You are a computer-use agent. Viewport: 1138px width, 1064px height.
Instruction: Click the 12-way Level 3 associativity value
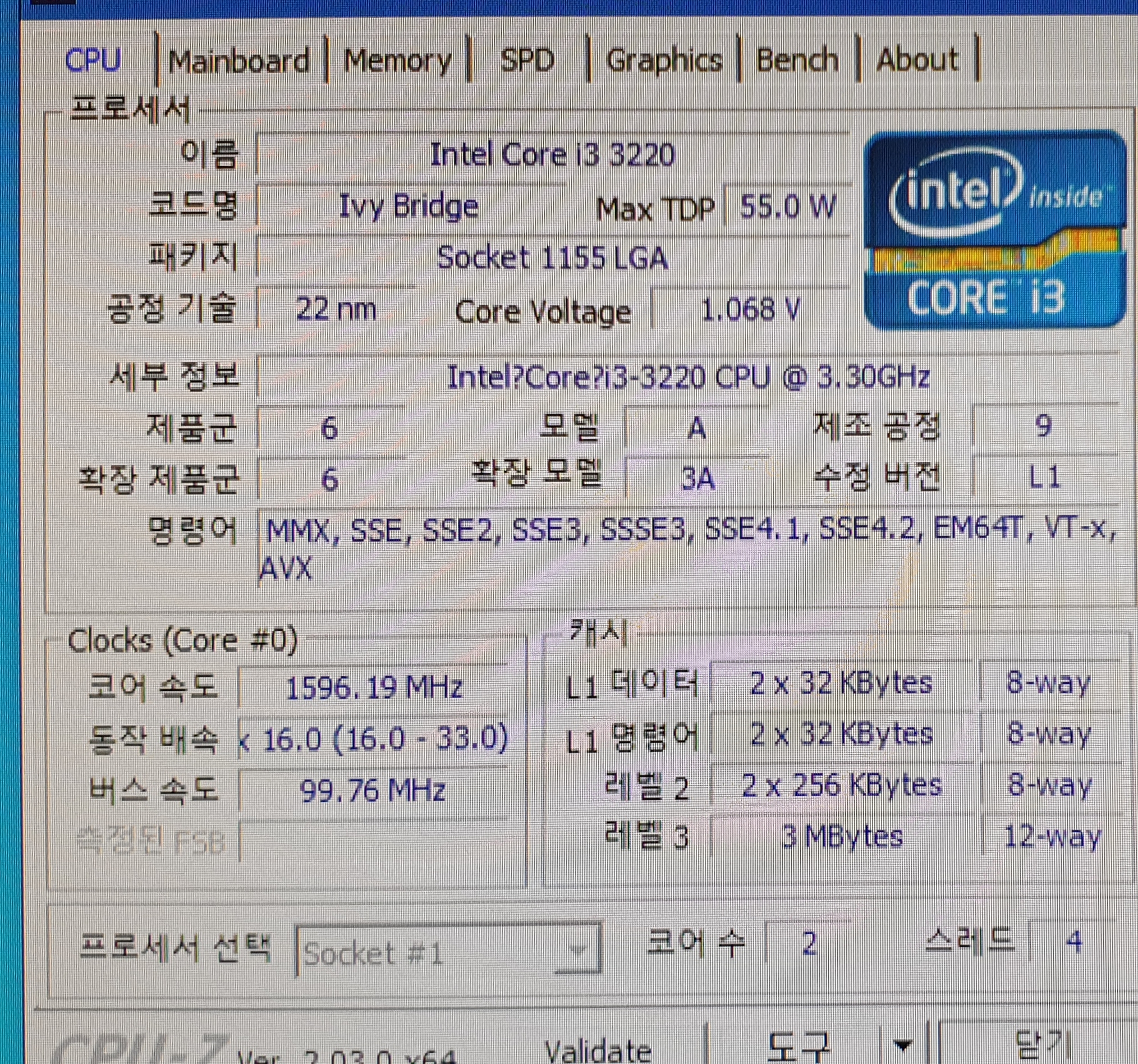click(x=1052, y=837)
